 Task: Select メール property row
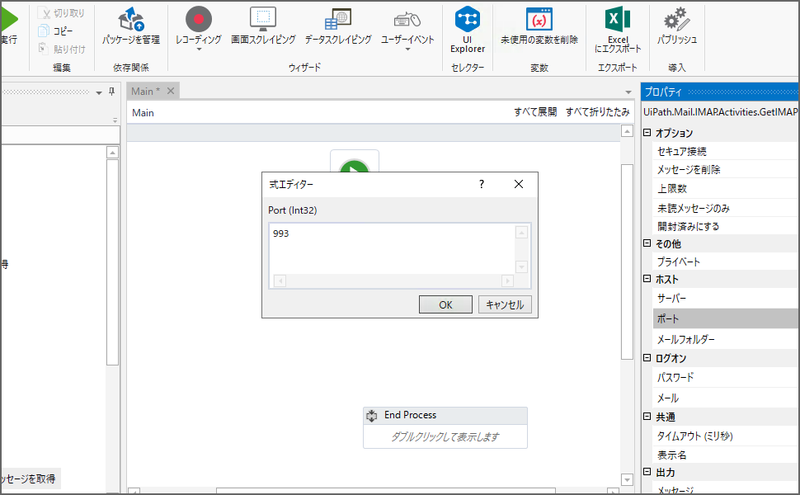(x=725, y=398)
